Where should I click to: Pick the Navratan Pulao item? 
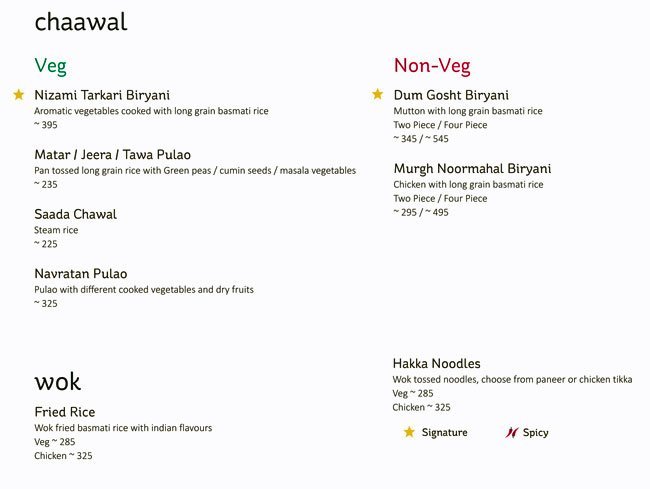point(81,274)
